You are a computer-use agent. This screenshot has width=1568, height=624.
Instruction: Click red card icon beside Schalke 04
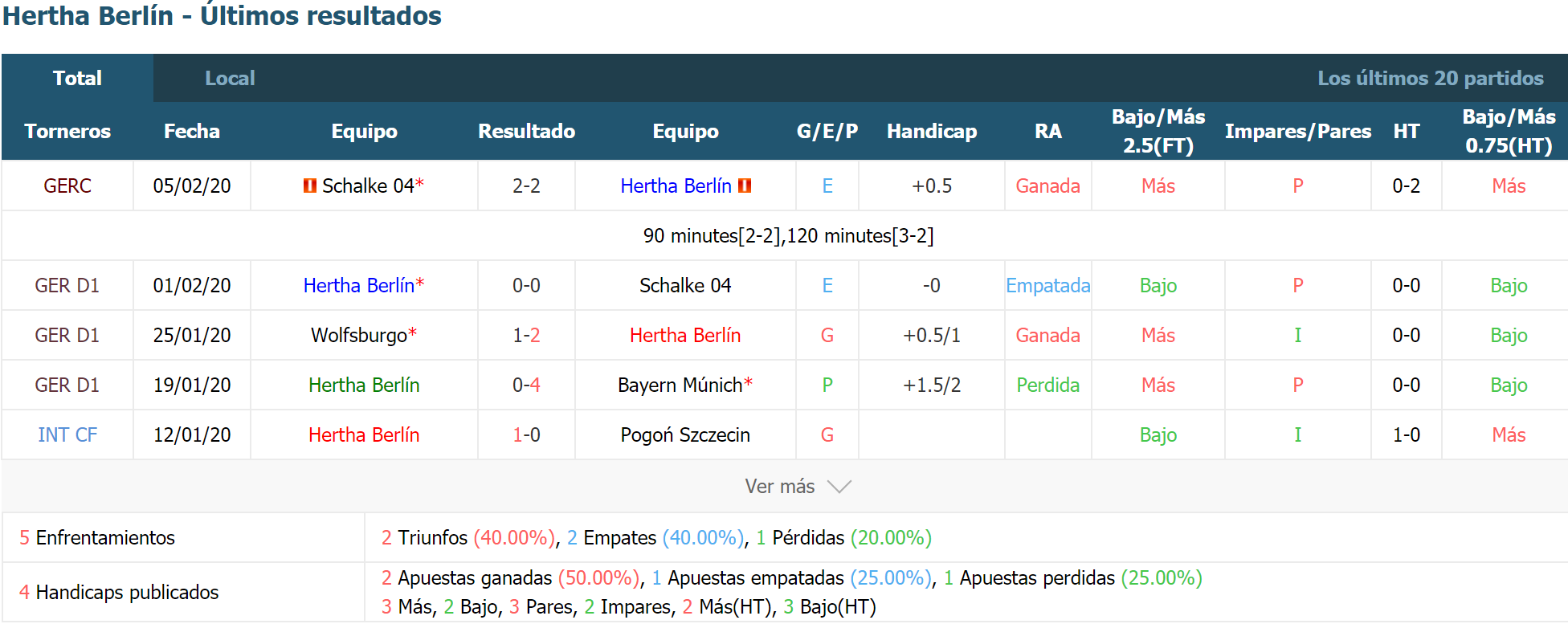309,186
